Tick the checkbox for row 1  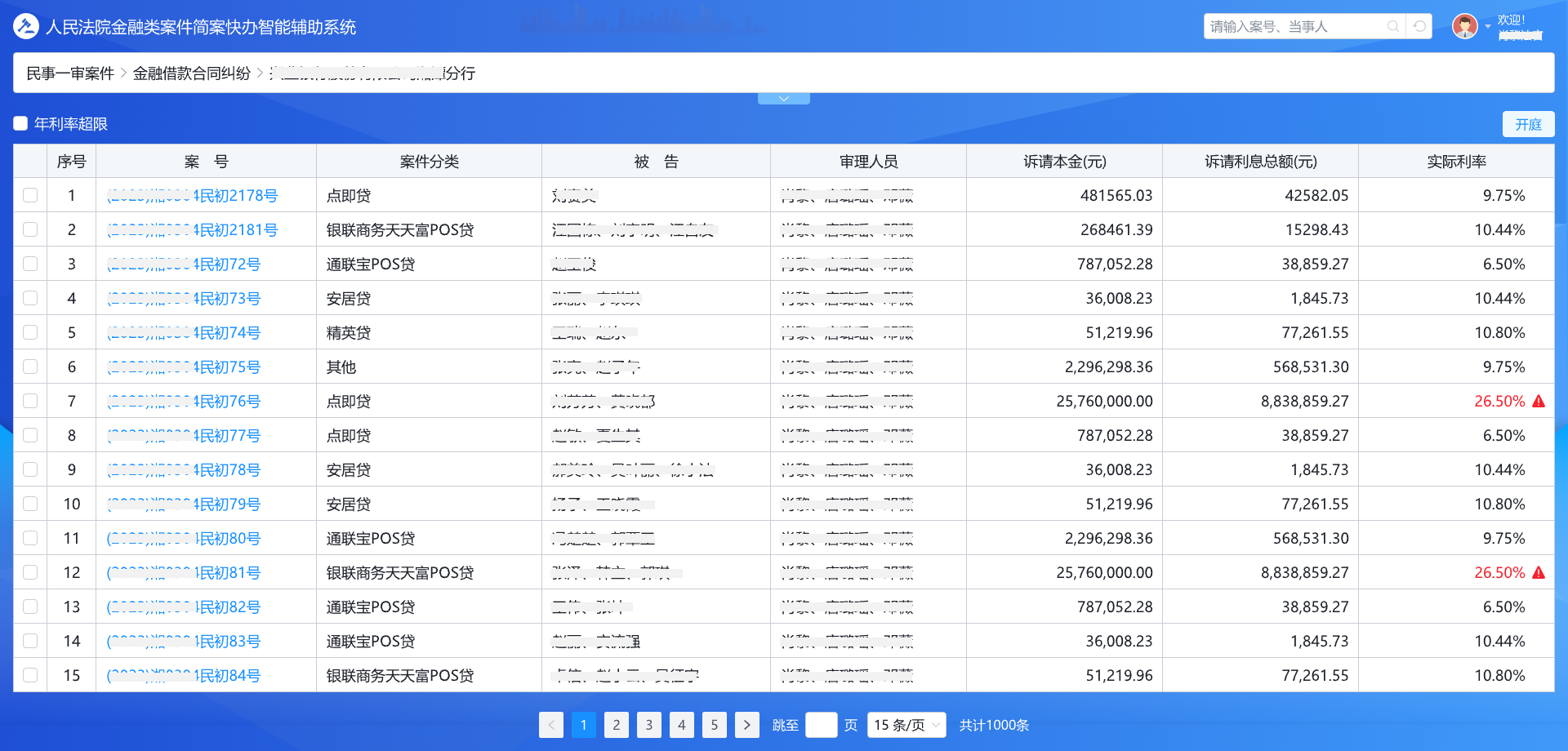pyautogui.click(x=30, y=196)
